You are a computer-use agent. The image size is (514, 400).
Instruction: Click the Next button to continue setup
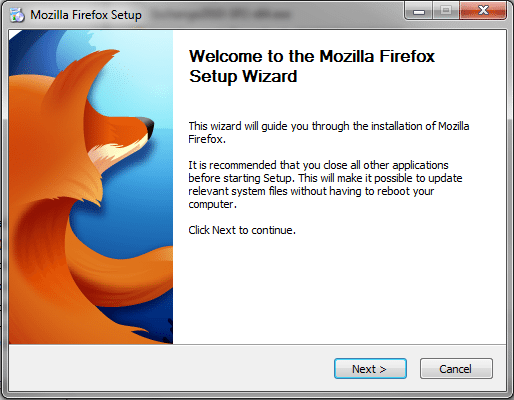[x=370, y=369]
